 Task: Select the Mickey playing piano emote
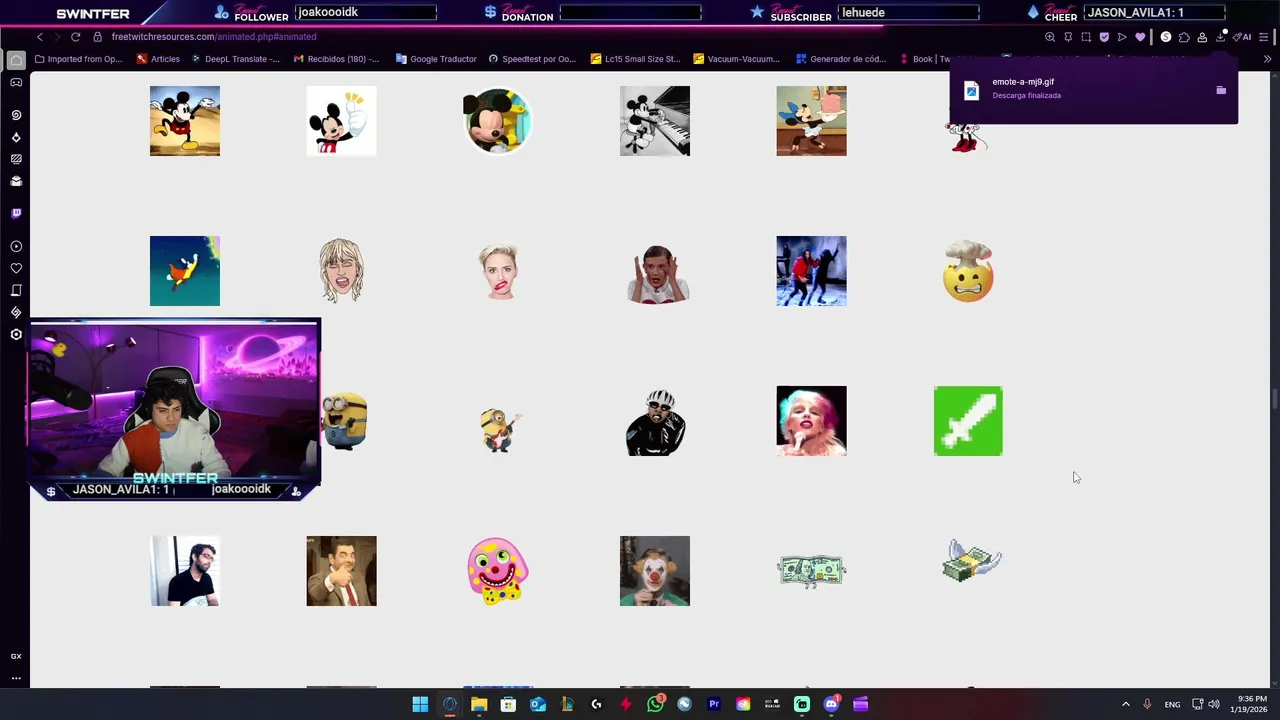(x=655, y=121)
